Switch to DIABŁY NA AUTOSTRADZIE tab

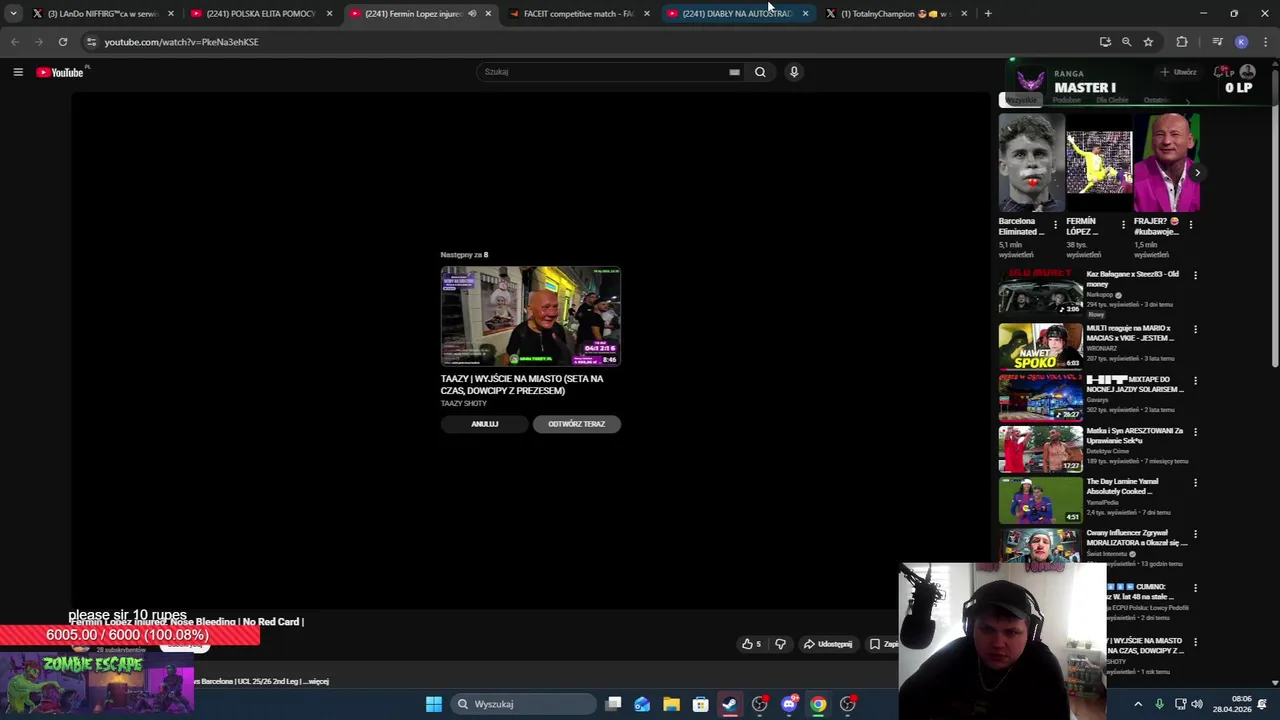[x=737, y=14]
